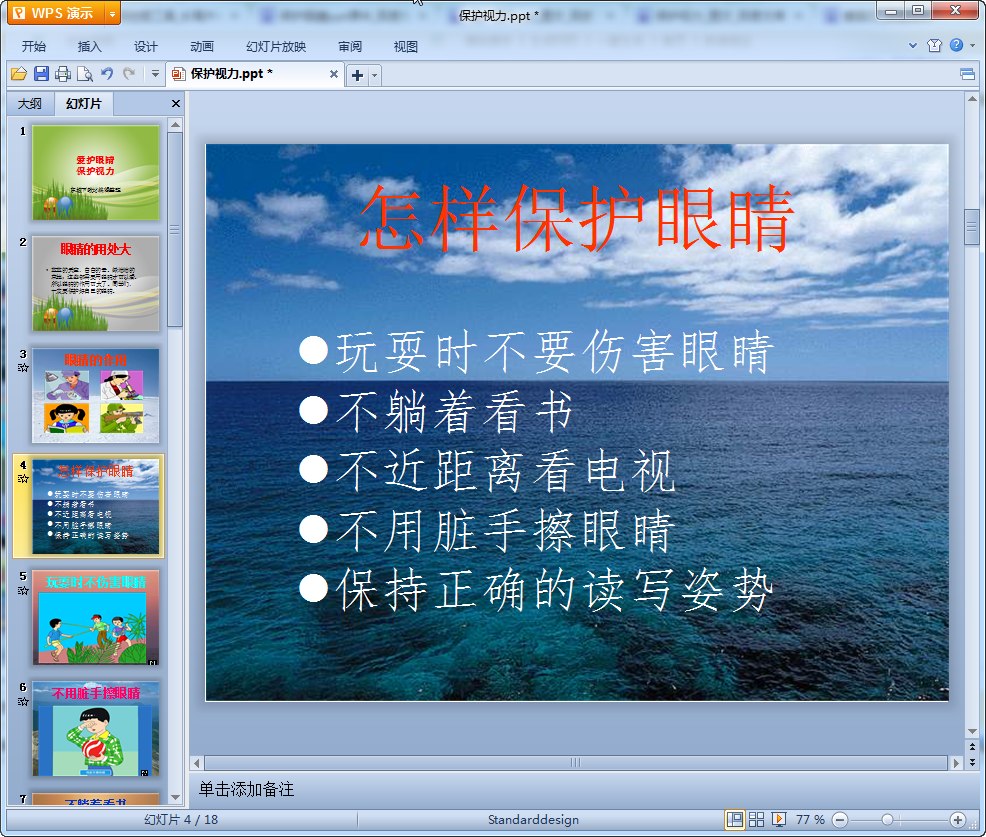Click animation star icon of slide 6
The width and height of the screenshot is (986, 837).
23,702
